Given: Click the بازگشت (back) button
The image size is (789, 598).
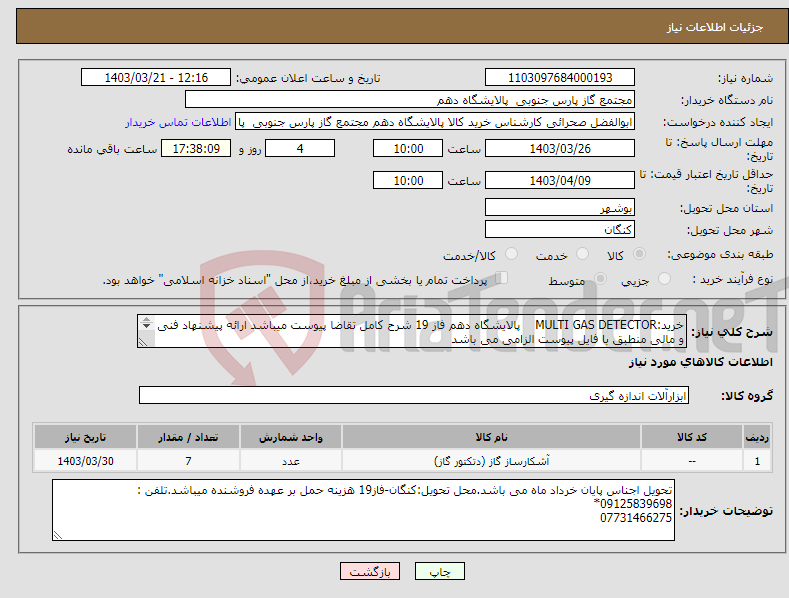Looking at the screenshot, I should click(370, 571).
